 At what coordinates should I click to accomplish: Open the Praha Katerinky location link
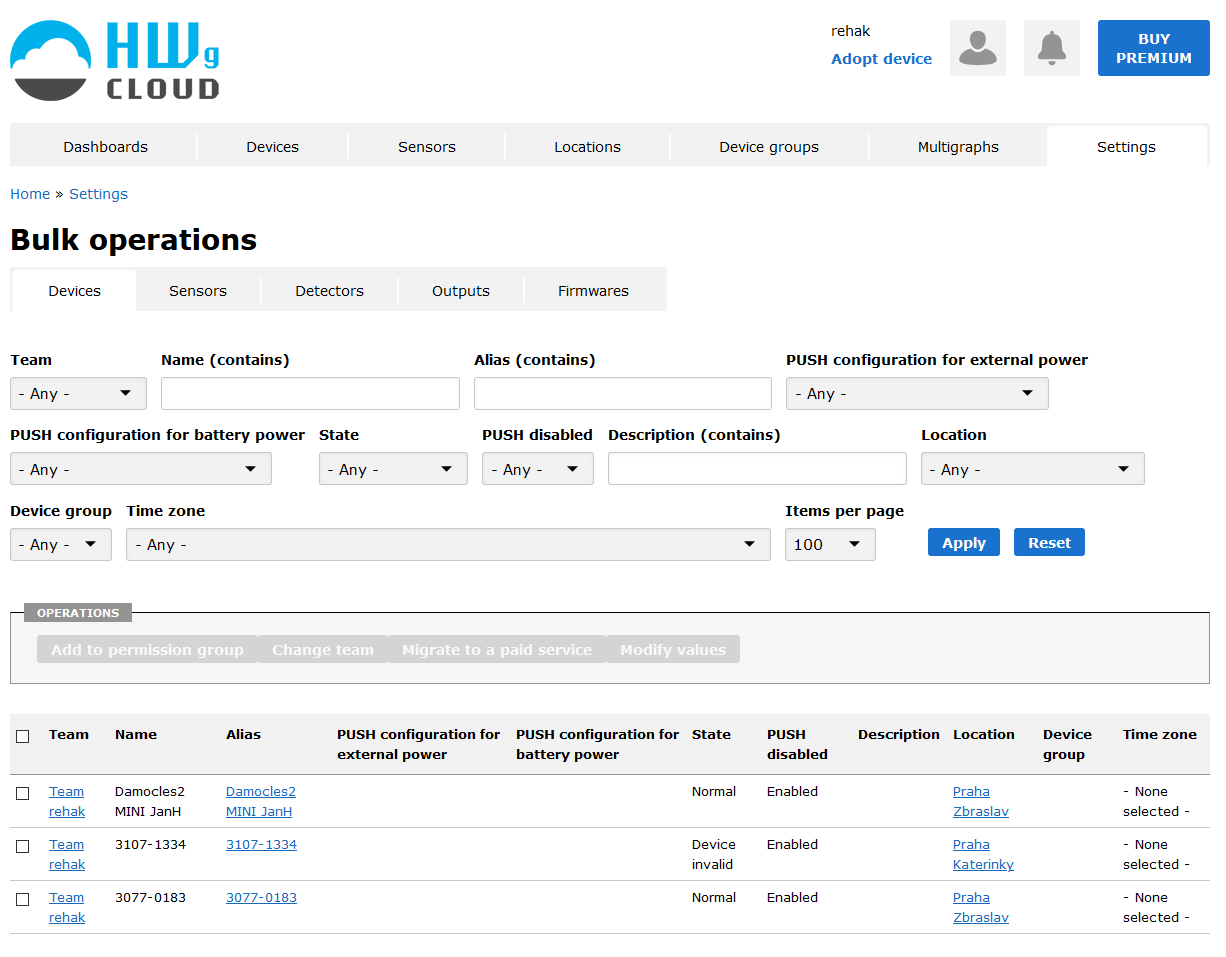tap(983, 855)
